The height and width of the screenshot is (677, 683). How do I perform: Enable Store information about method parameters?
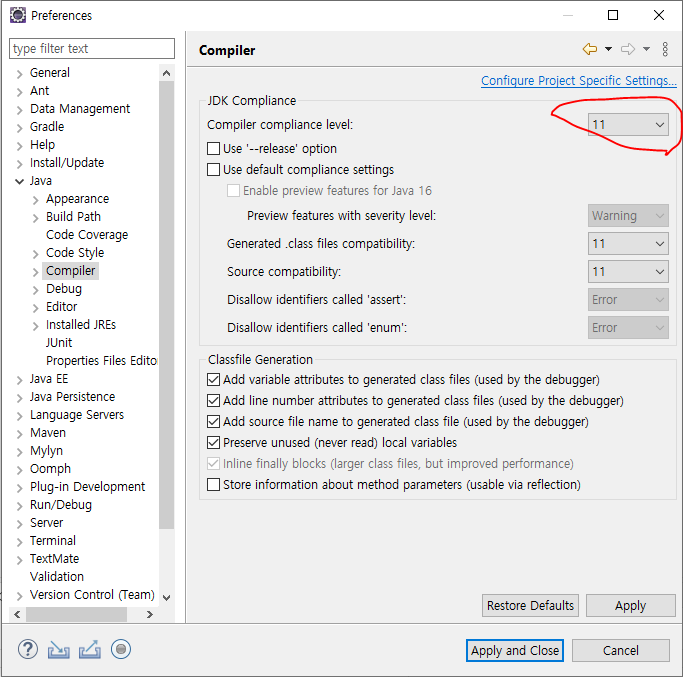[x=213, y=484]
